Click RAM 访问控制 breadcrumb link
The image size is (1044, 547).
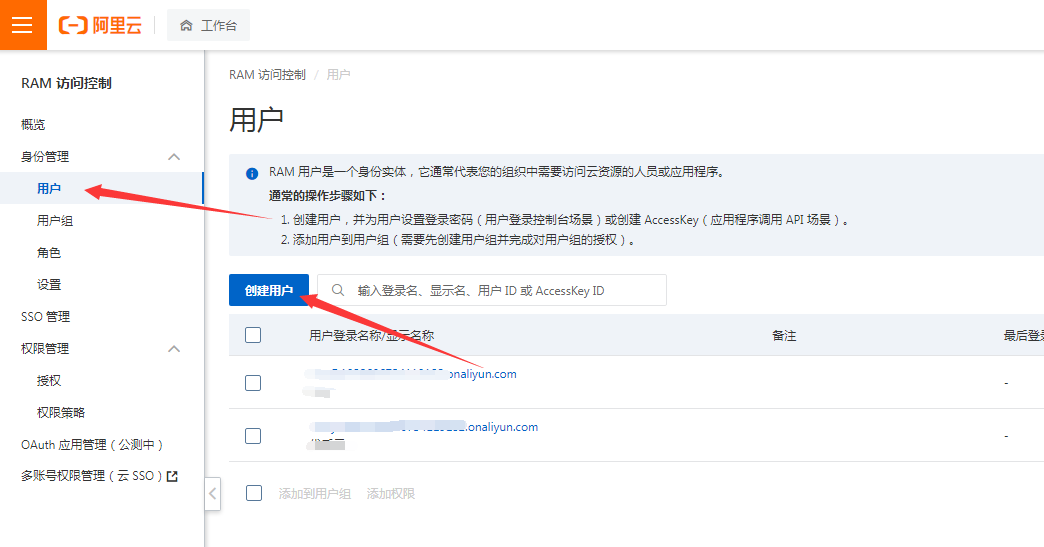tap(267, 75)
